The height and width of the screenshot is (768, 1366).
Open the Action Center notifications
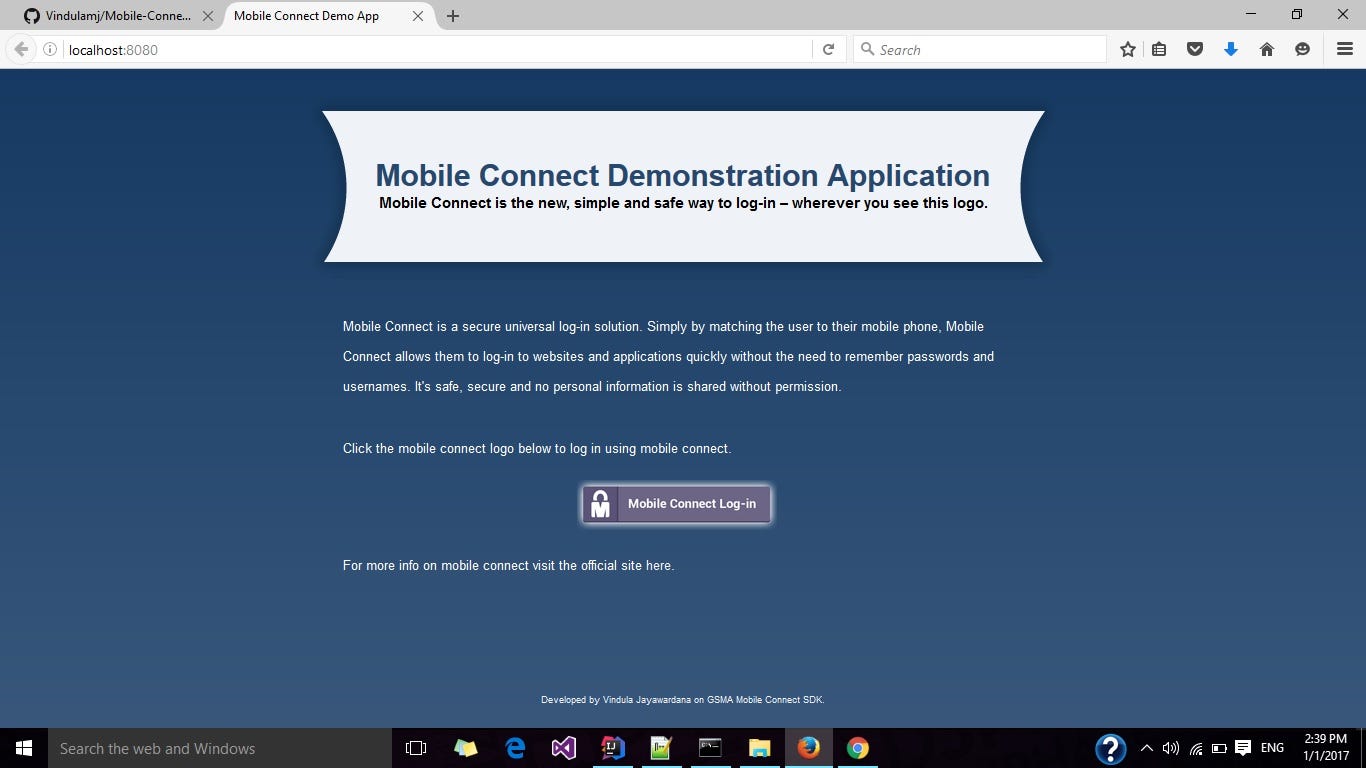click(1243, 748)
